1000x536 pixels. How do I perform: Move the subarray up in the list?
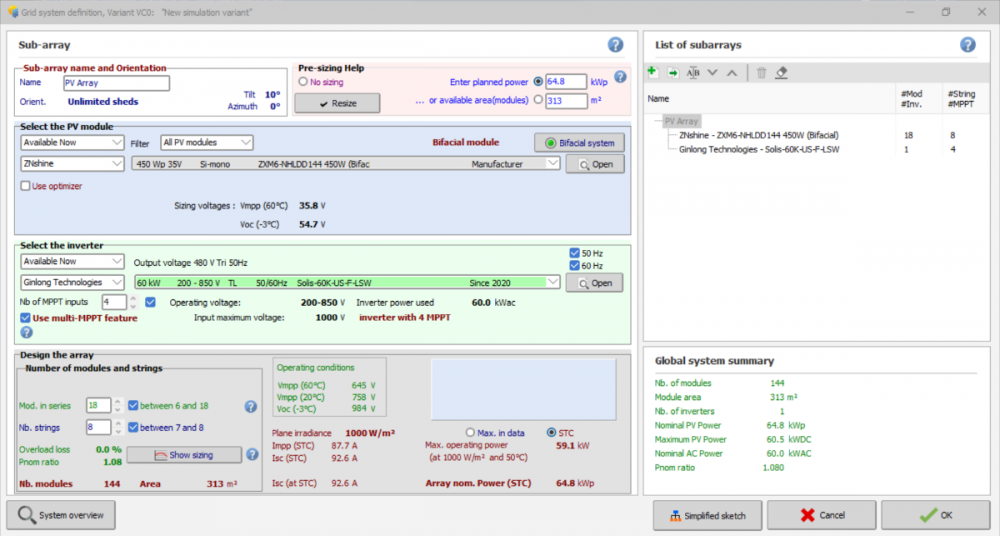point(732,72)
